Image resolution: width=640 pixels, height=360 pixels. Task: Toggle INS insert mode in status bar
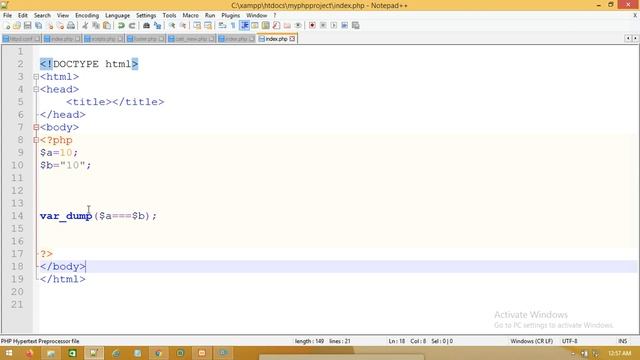pyautogui.click(x=622, y=341)
